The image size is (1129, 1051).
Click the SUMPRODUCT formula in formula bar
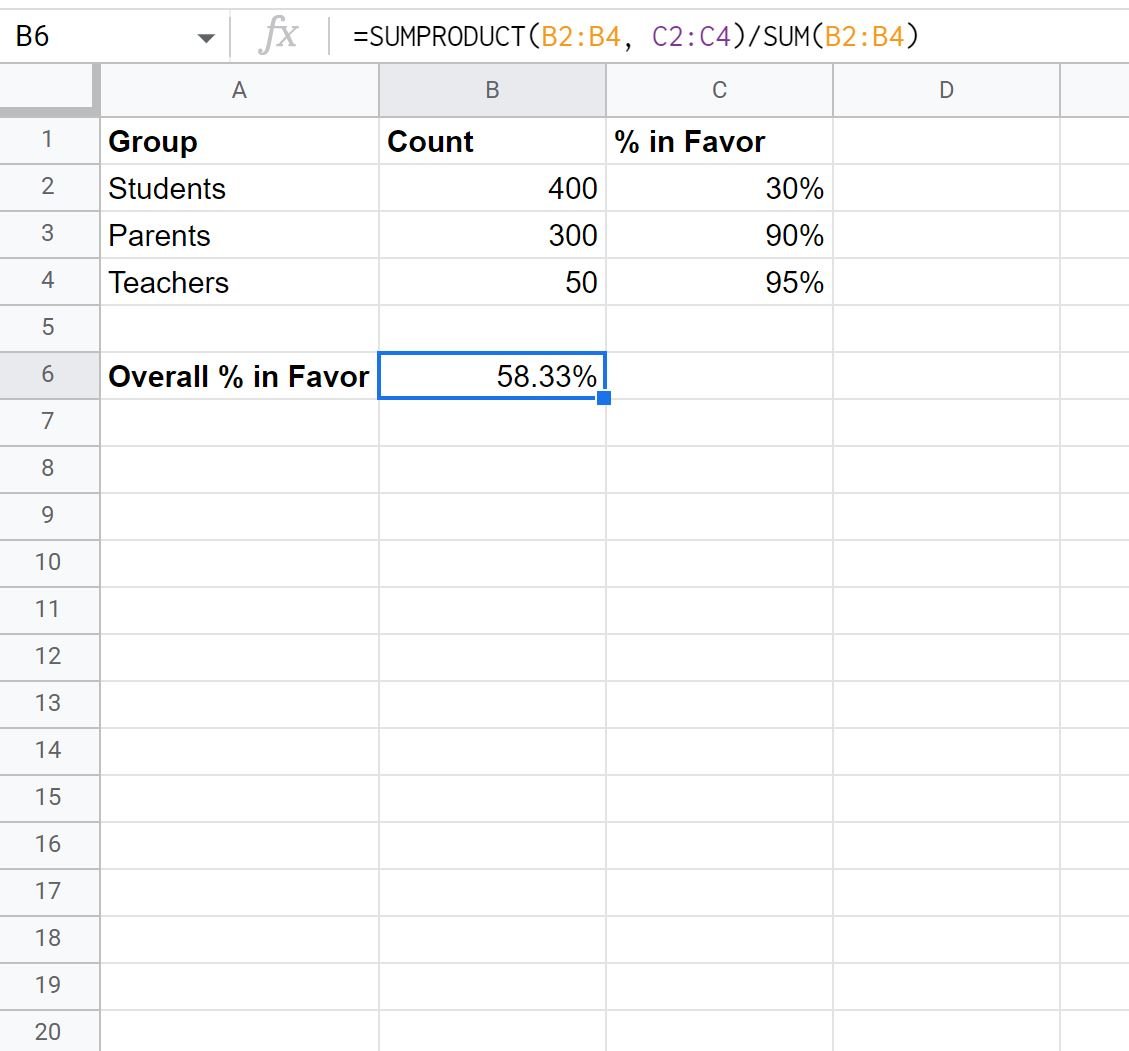click(x=636, y=36)
